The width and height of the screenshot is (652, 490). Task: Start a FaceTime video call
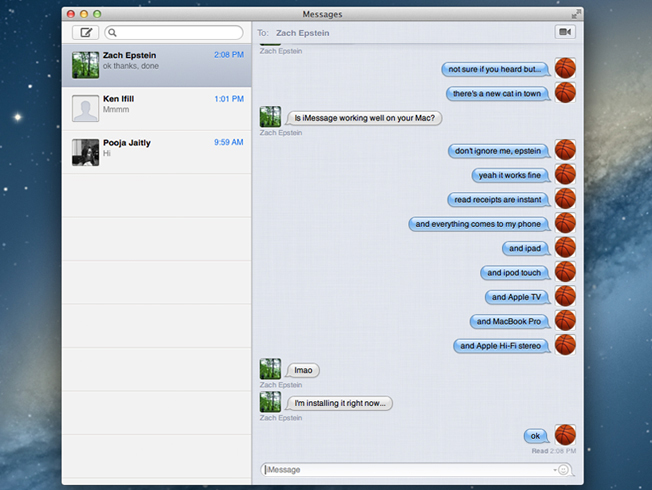tap(565, 33)
